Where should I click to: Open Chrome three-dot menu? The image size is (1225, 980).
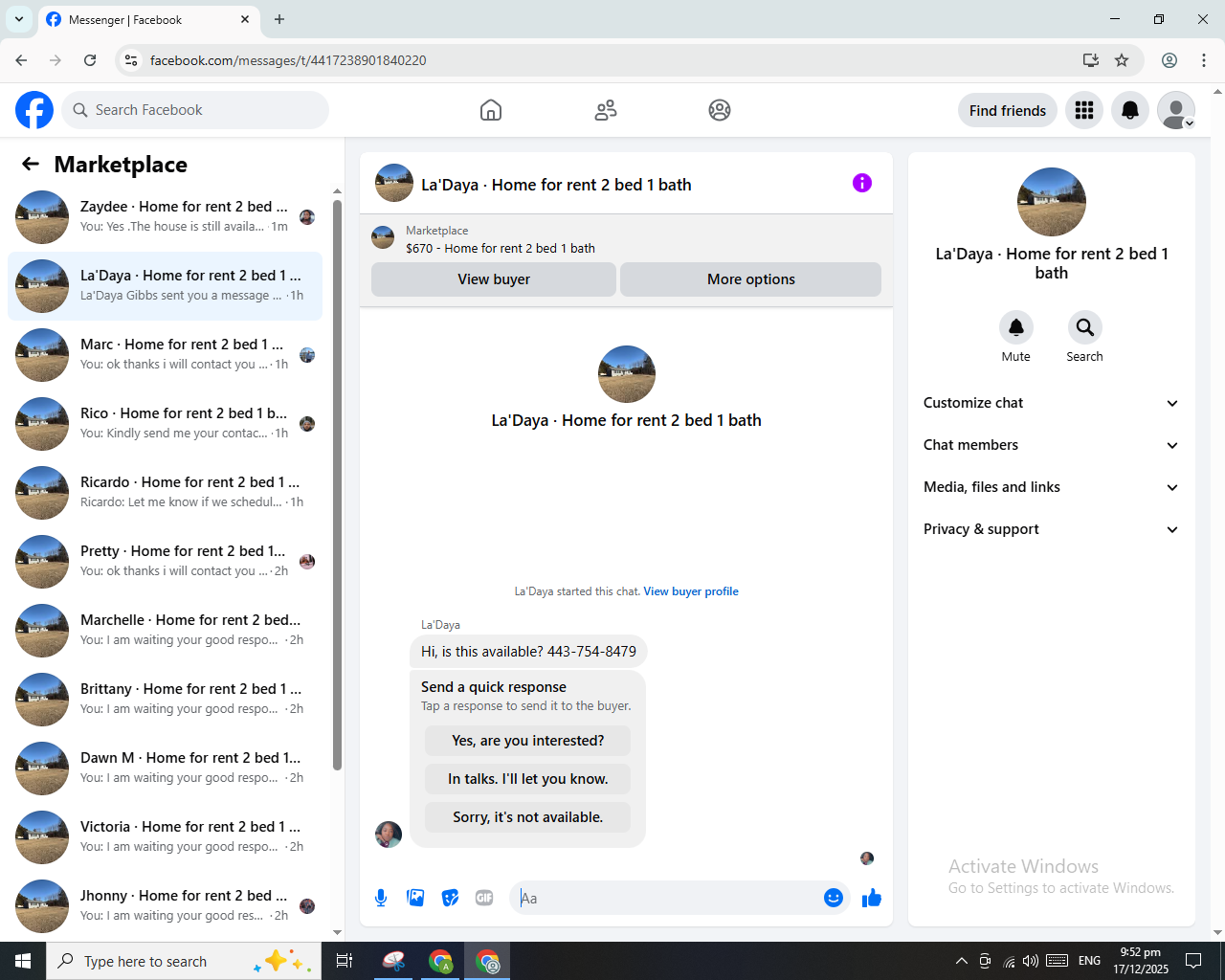click(x=1204, y=60)
